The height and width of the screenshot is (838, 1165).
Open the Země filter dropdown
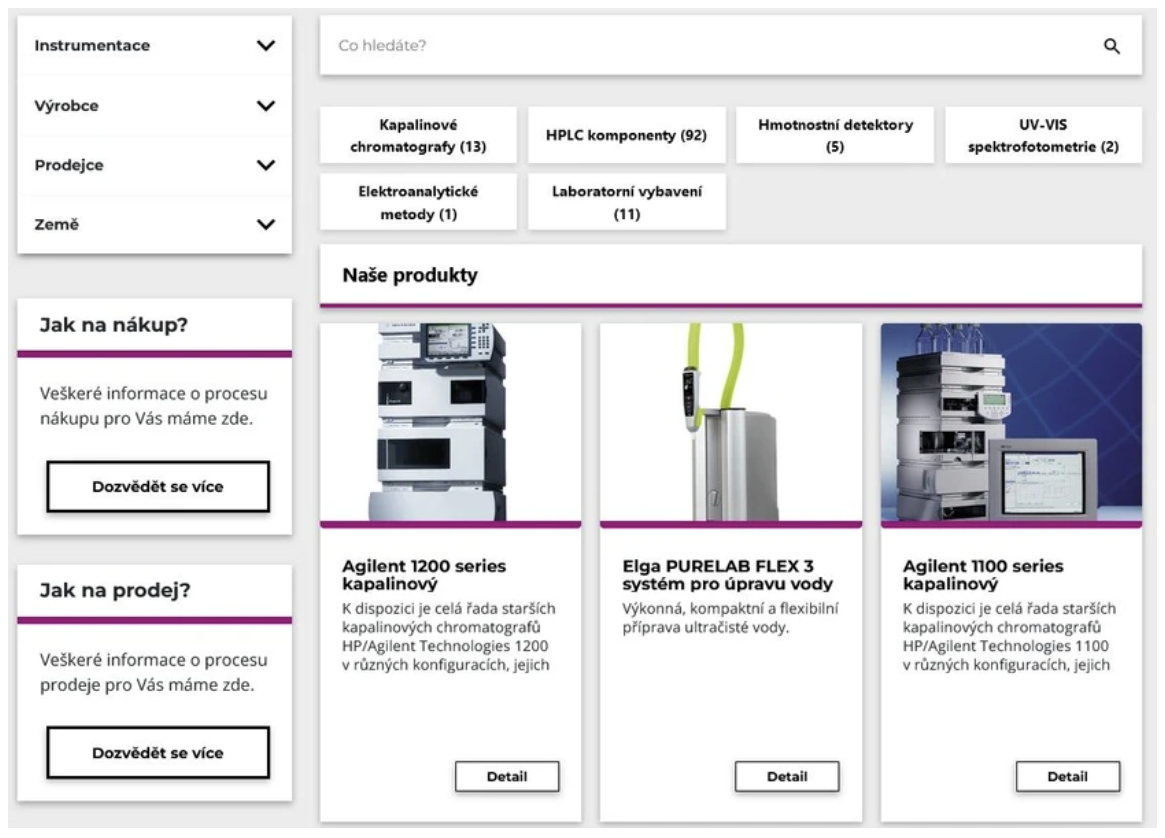pos(155,224)
